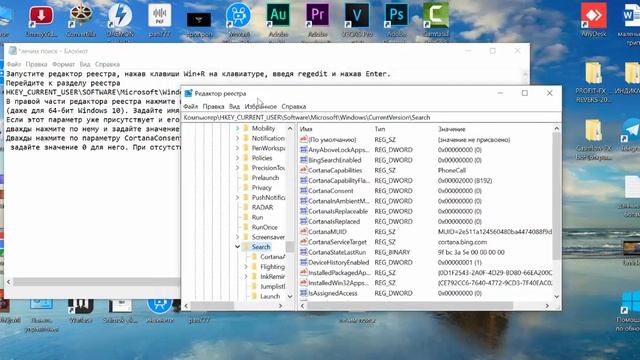The height and width of the screenshot is (360, 640).
Task: Open the white audio waveform desktop icon
Action: (160, 16)
